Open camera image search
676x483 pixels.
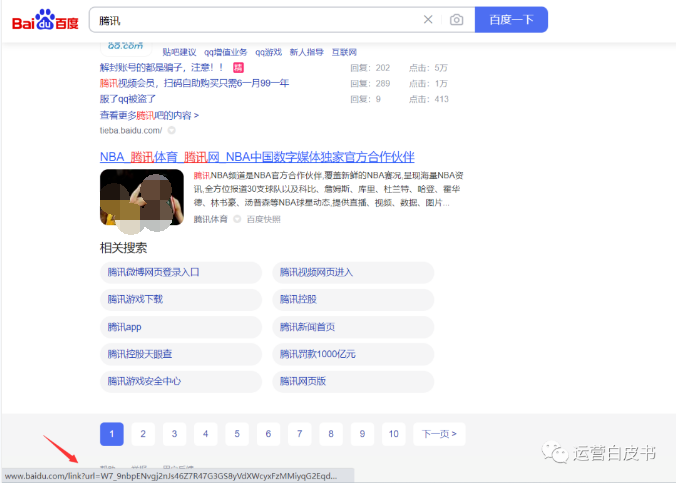pyautogui.click(x=457, y=20)
